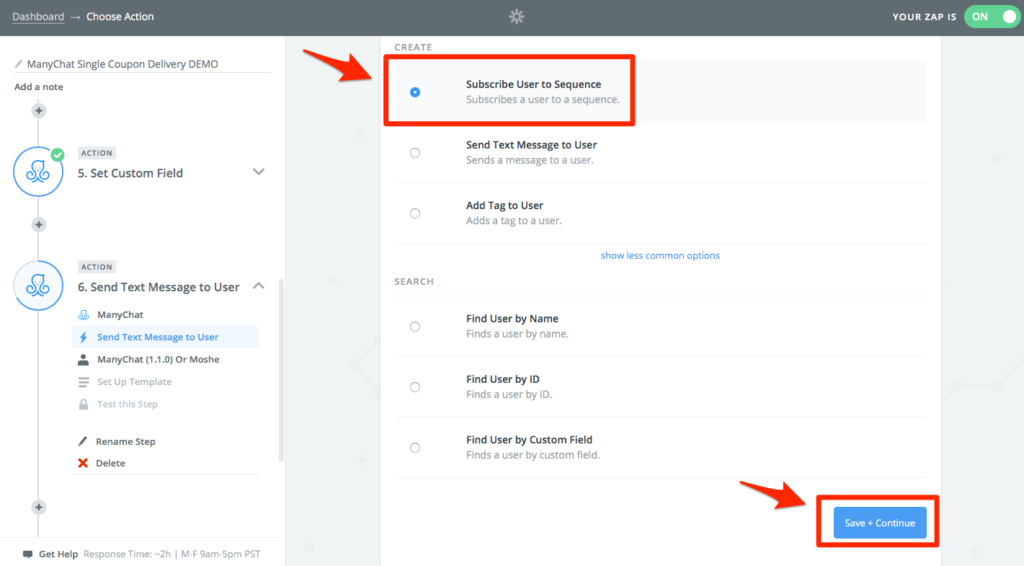Open the ManyChat icon for step 5
Image resolution: width=1024 pixels, height=566 pixels.
[x=38, y=172]
